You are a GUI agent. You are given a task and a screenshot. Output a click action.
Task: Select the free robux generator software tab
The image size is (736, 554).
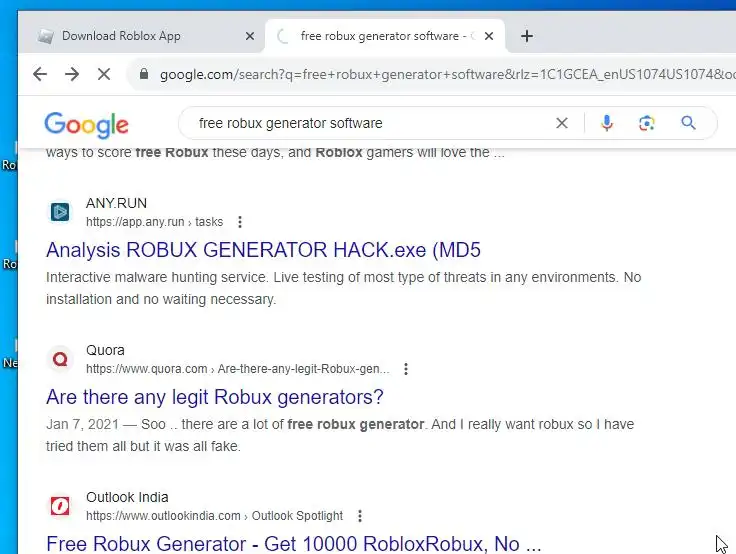point(385,36)
